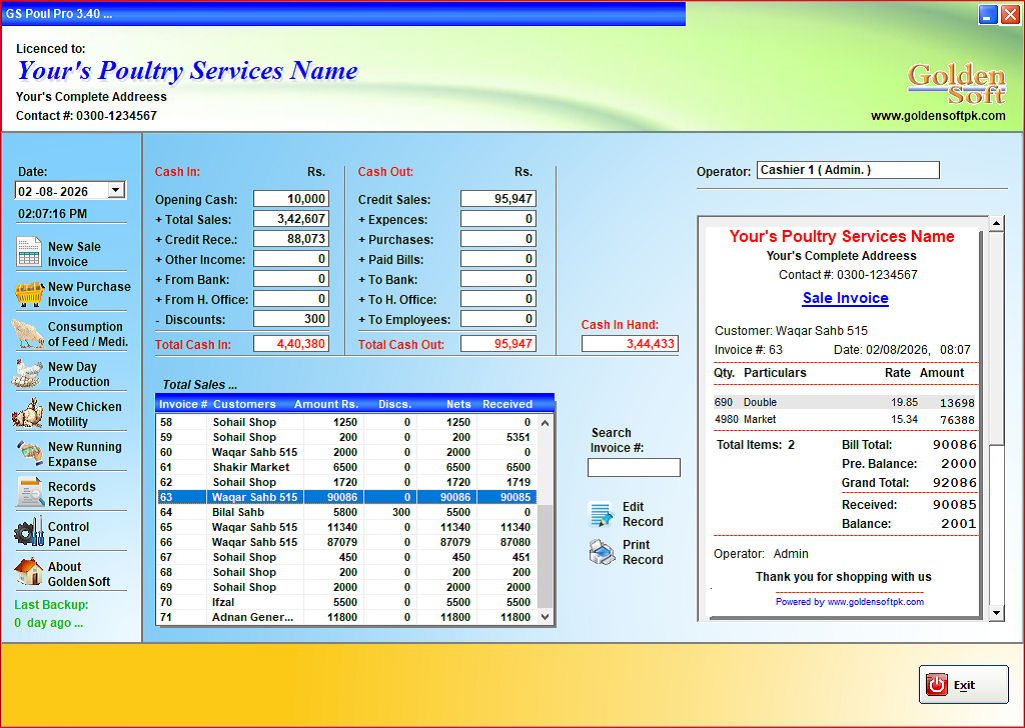Click the Print Record printer icon
Viewport: 1025px width, 728px height.
(x=601, y=552)
